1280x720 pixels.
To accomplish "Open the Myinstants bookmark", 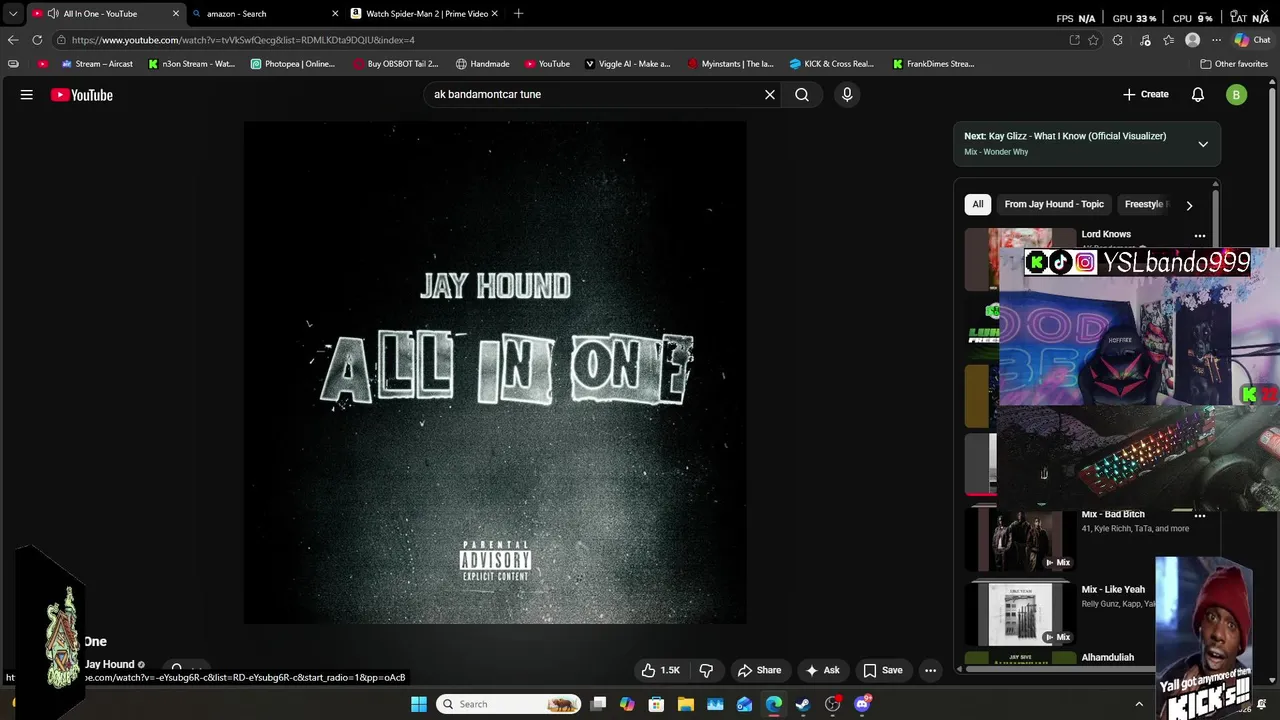I will tap(730, 64).
